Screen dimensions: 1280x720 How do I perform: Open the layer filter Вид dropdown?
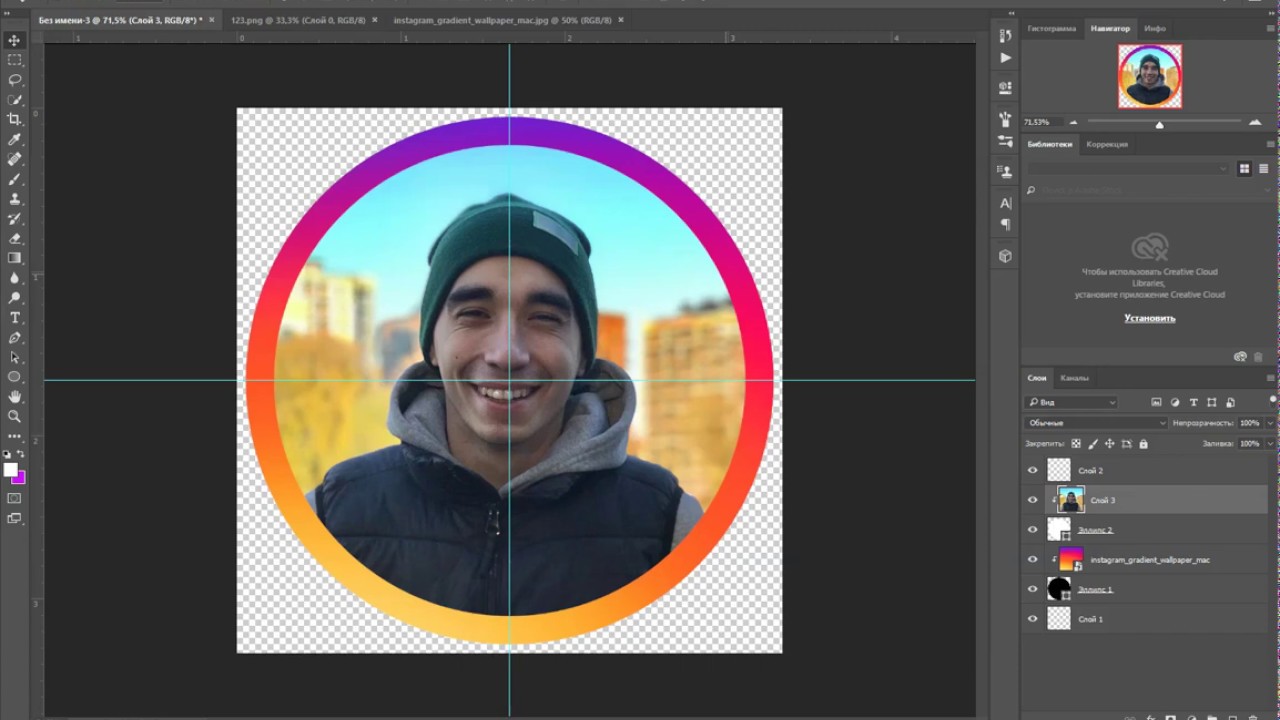1071,402
